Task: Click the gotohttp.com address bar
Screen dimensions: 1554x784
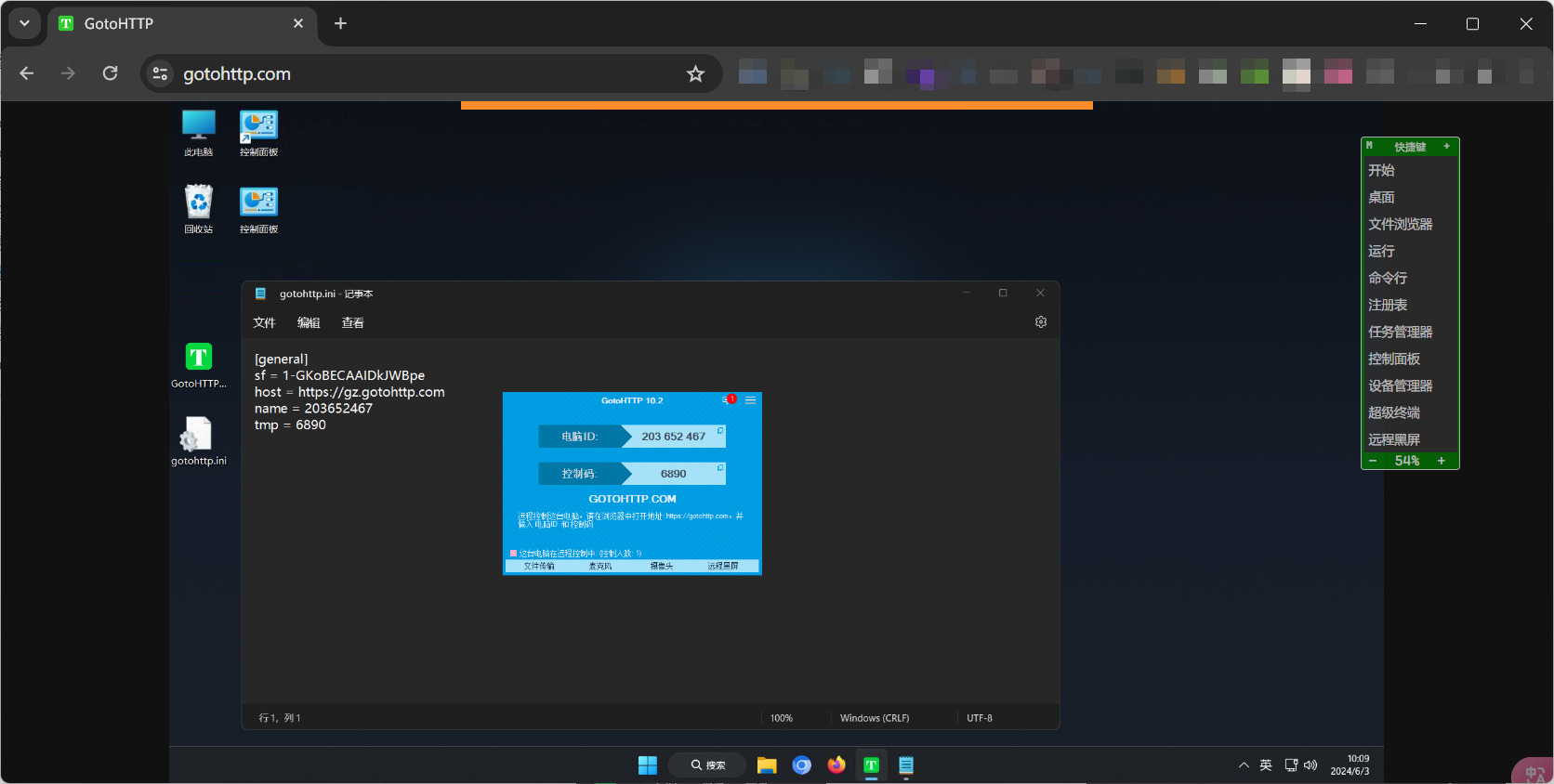Action: (x=431, y=73)
